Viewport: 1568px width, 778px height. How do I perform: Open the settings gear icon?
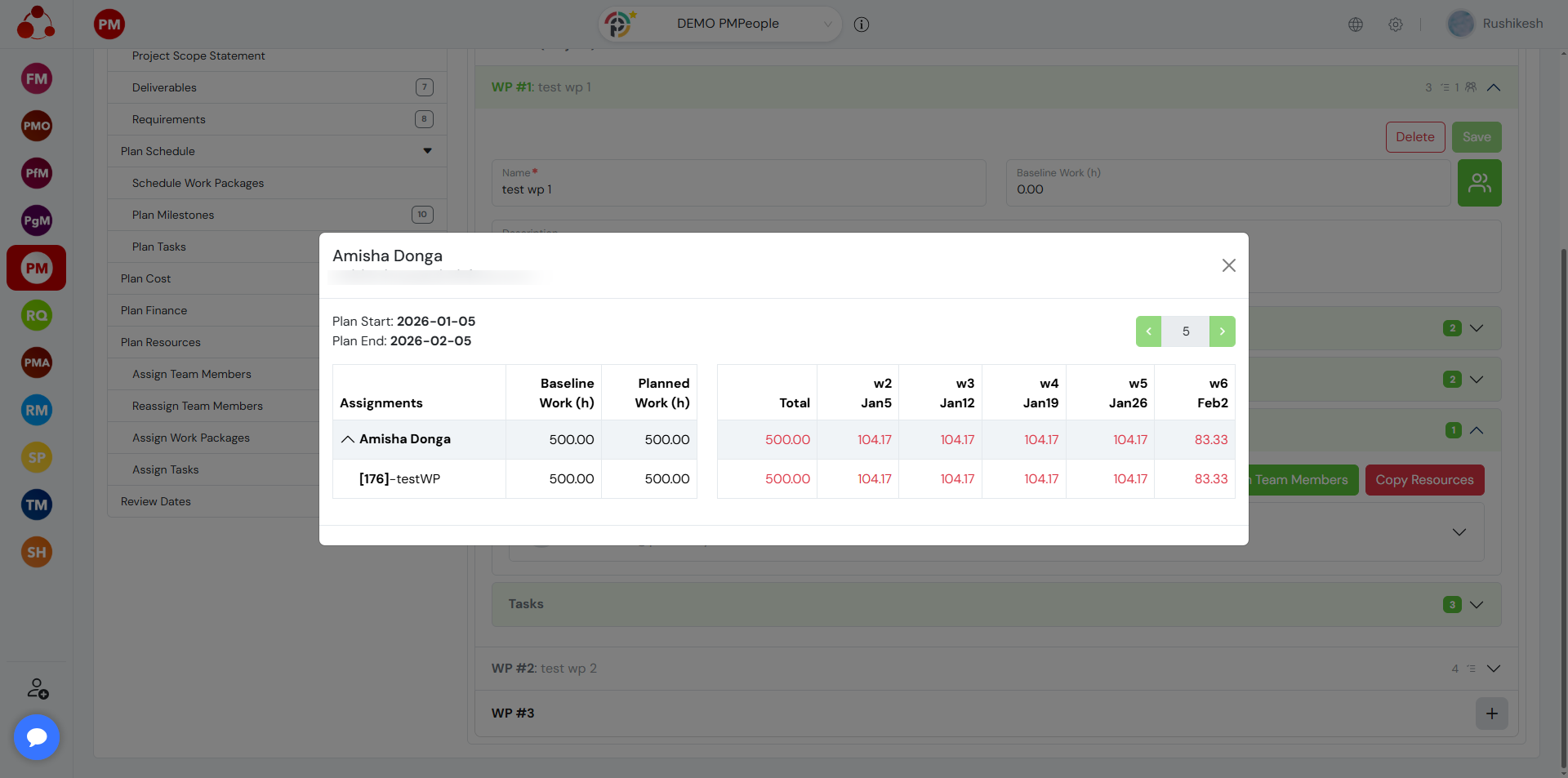[x=1396, y=24]
